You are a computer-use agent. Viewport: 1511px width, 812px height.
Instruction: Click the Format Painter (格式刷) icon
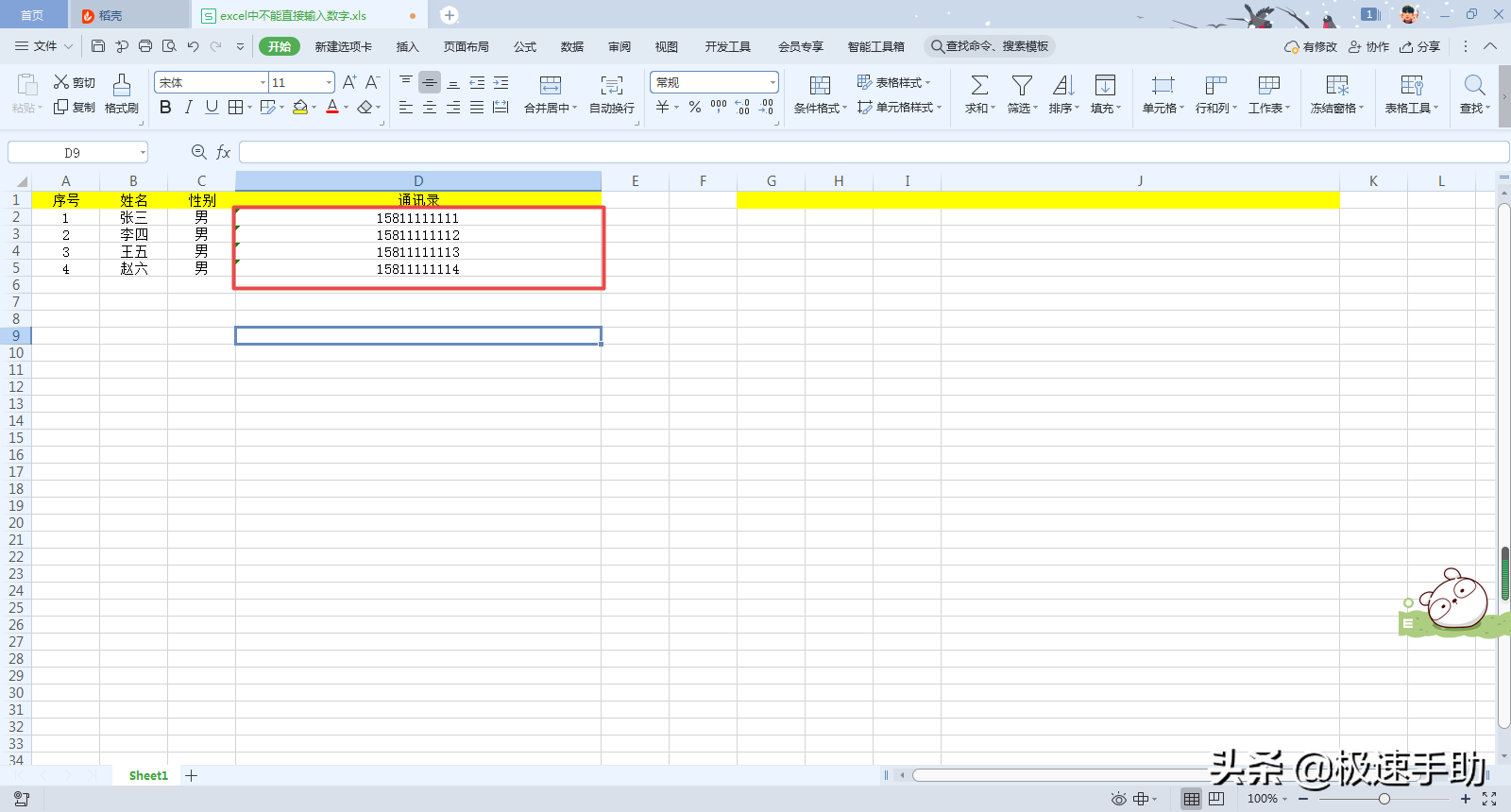tap(122, 85)
